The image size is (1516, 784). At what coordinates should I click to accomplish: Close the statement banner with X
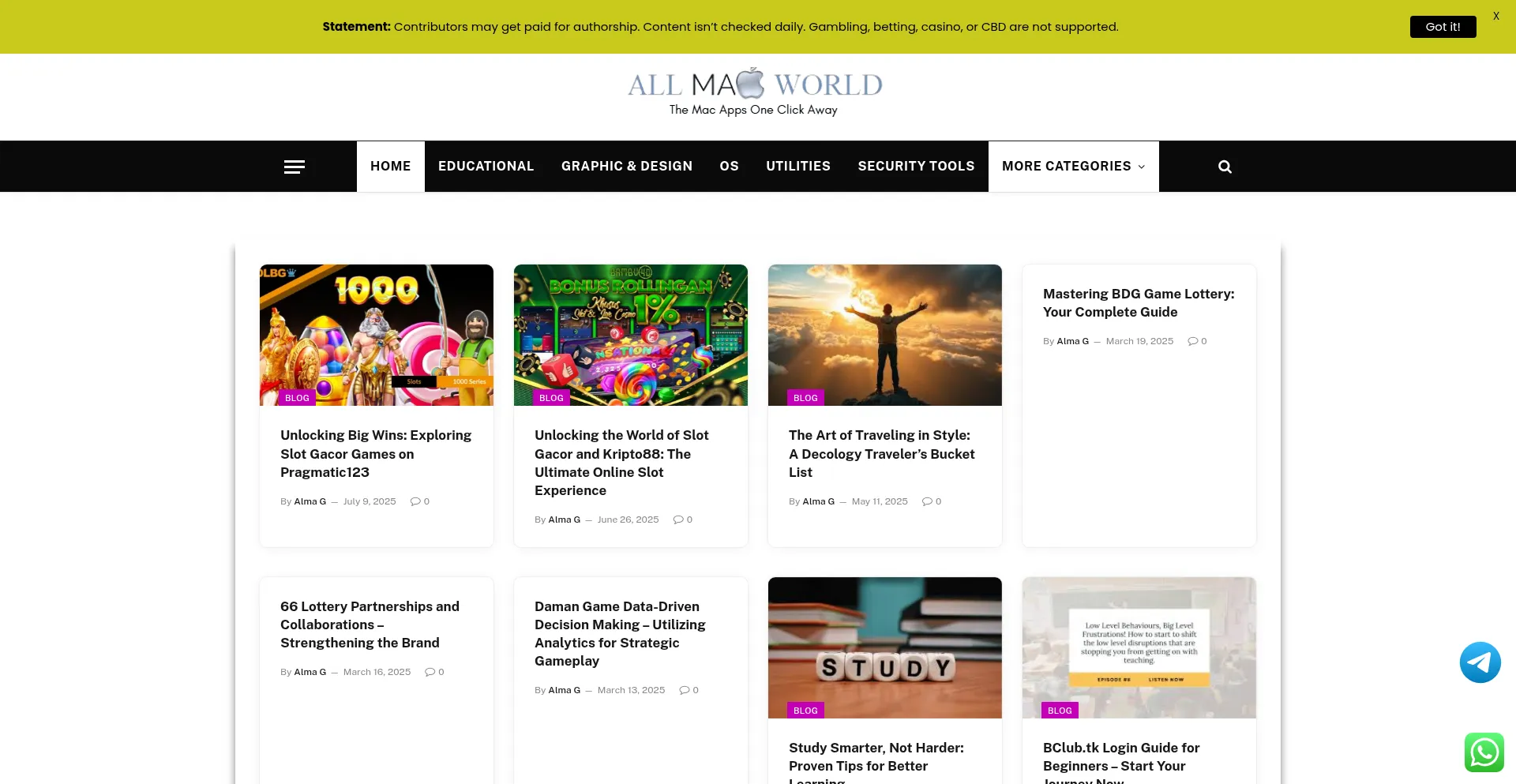pyautogui.click(x=1495, y=16)
